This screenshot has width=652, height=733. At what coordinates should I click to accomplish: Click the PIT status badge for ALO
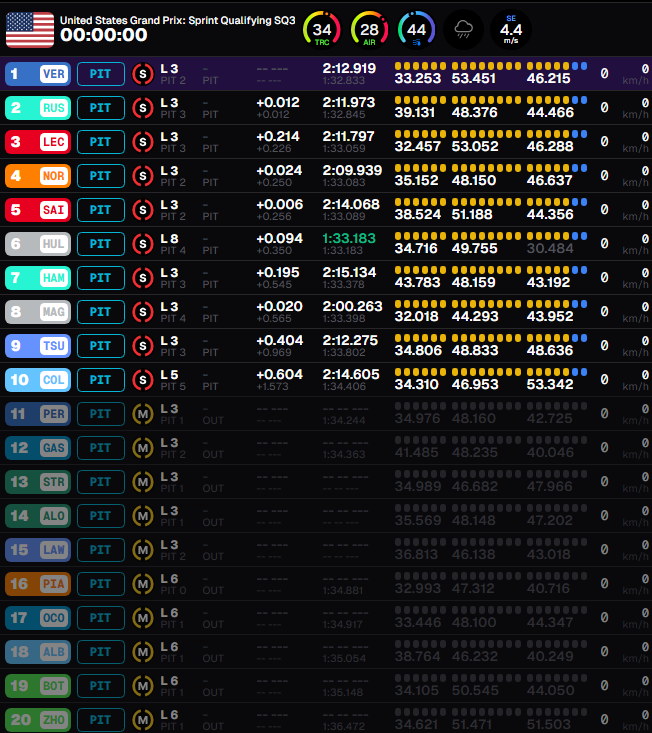[101, 516]
